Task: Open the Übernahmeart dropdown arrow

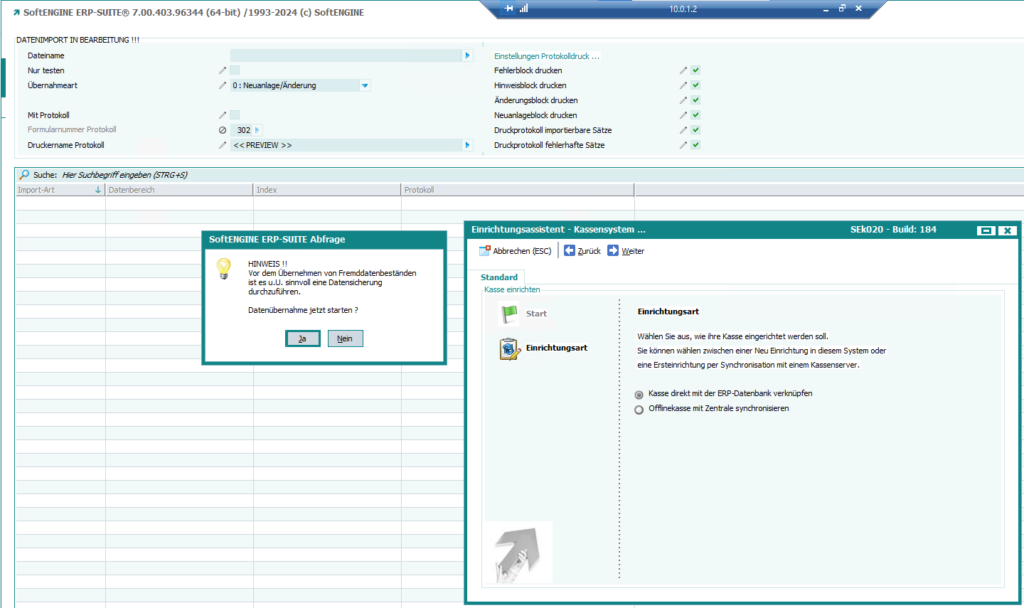Action: click(365, 85)
